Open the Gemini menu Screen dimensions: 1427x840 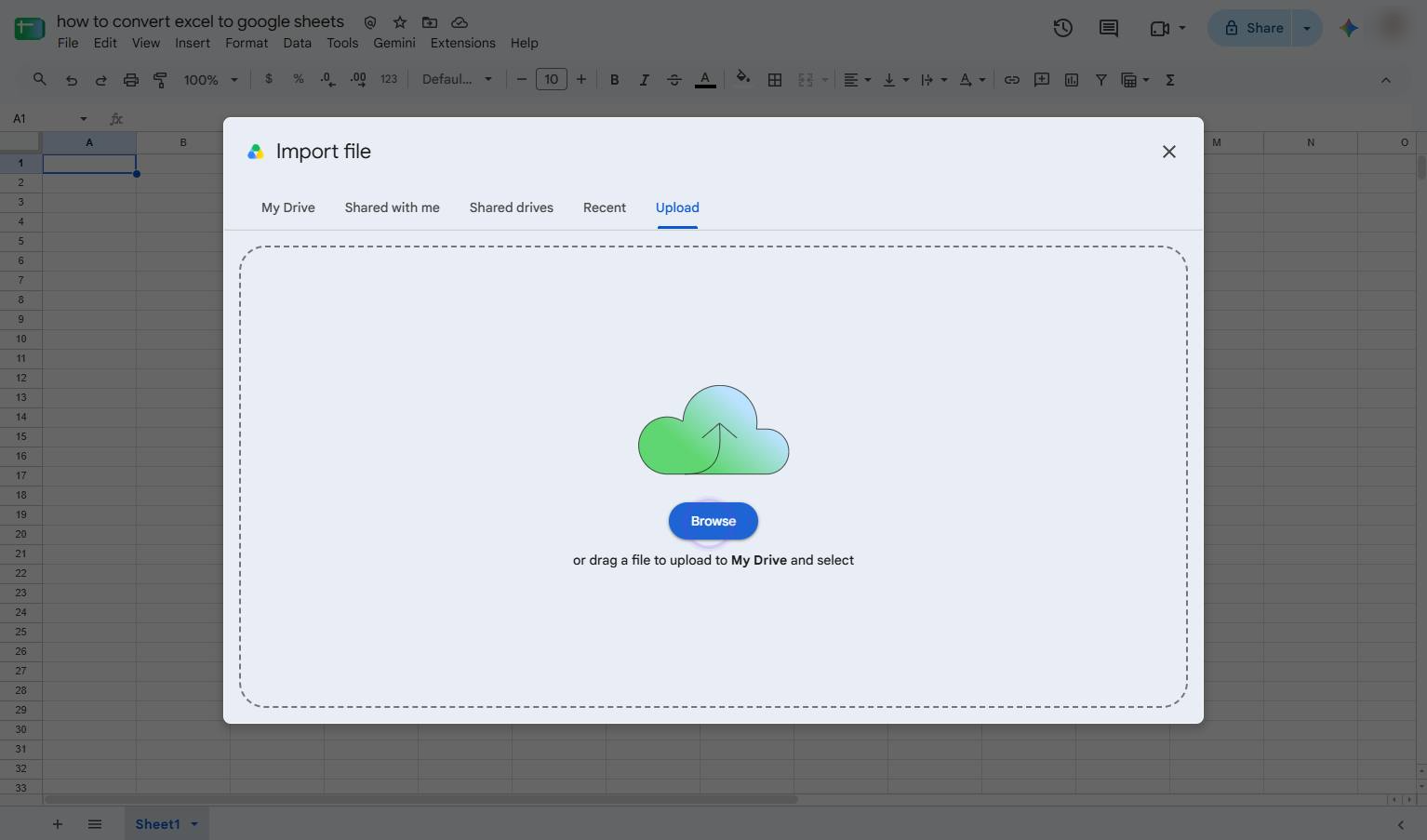click(394, 43)
